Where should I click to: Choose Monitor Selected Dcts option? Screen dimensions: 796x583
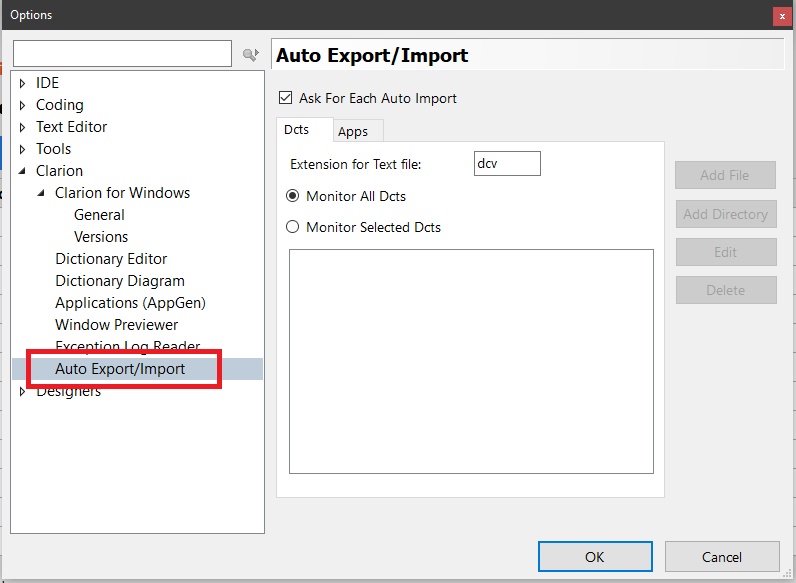pyautogui.click(x=293, y=227)
